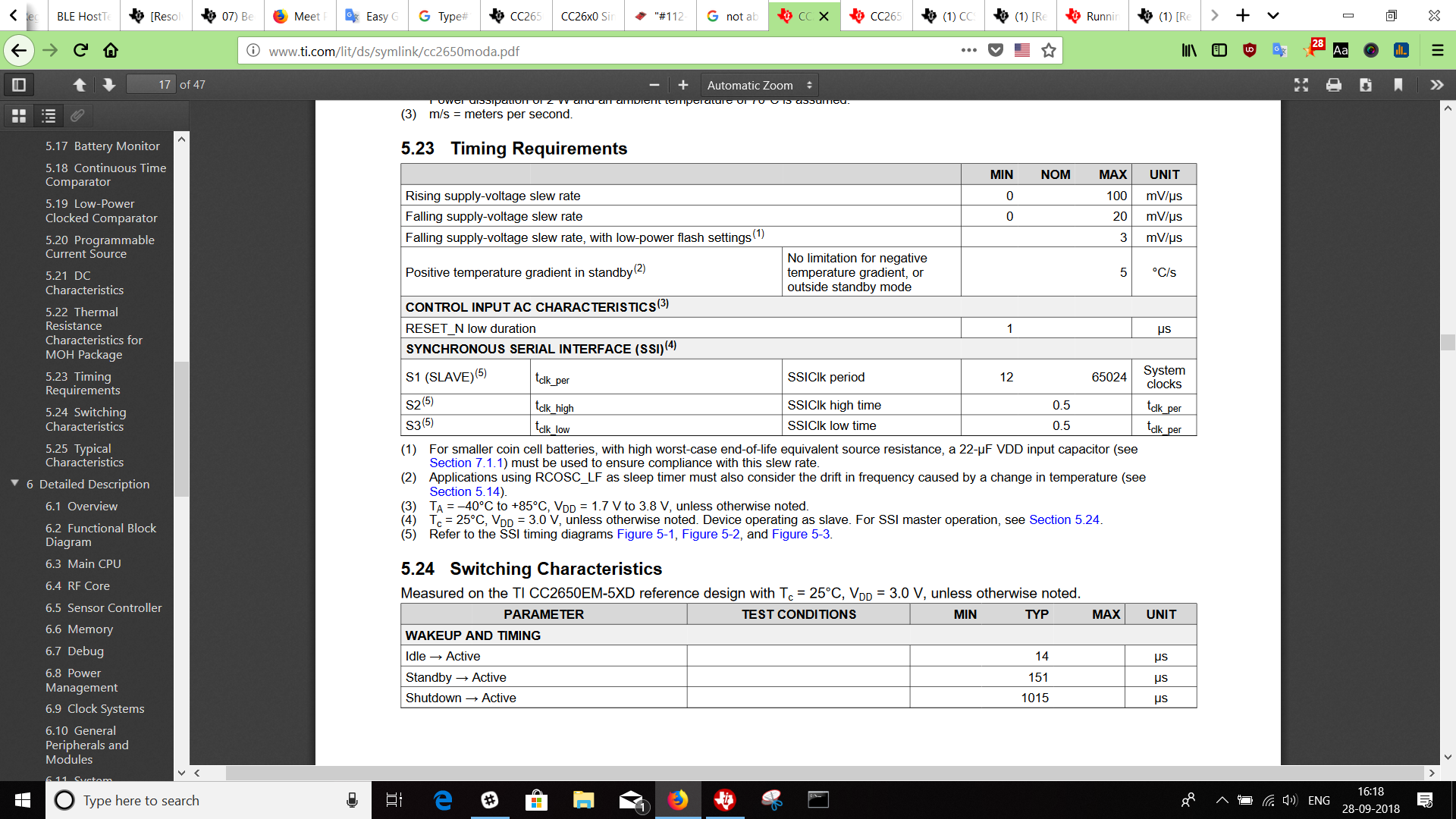
Task: Switch to the BLE HostTest tab
Action: point(83,15)
